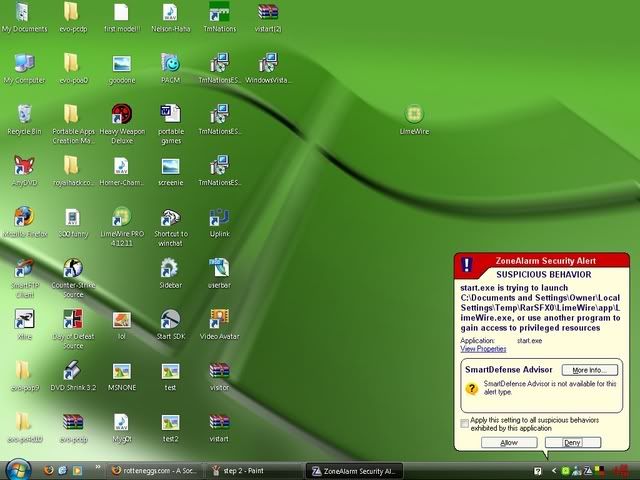This screenshot has height=480, width=640.
Task: Open the screenie image file
Action: [171, 170]
